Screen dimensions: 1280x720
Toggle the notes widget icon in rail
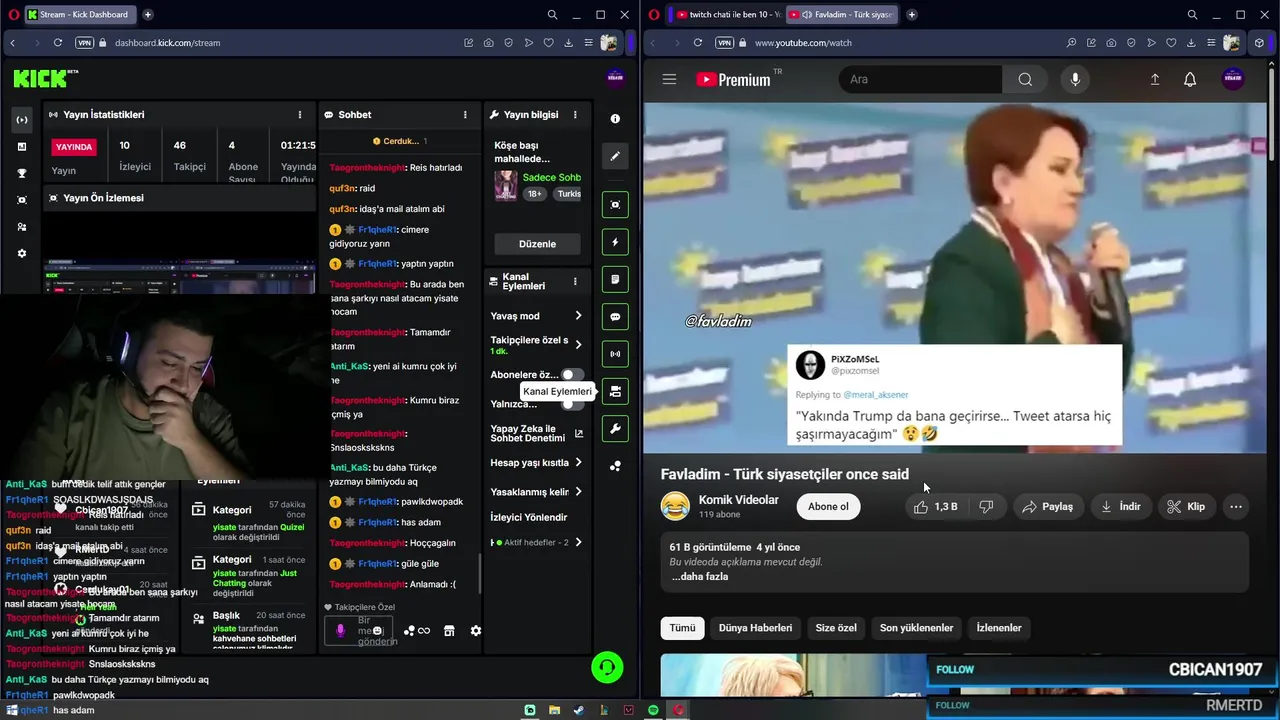coord(615,279)
